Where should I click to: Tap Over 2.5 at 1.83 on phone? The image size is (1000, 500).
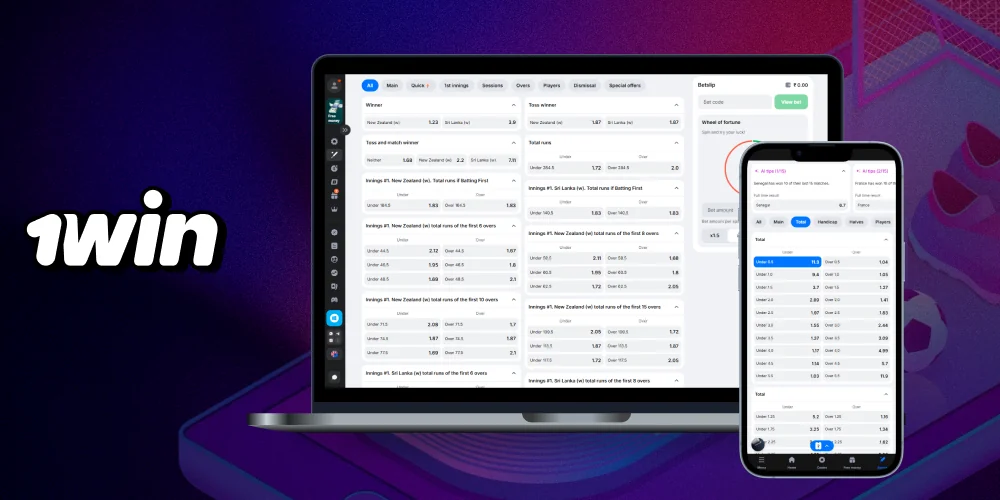click(857, 312)
